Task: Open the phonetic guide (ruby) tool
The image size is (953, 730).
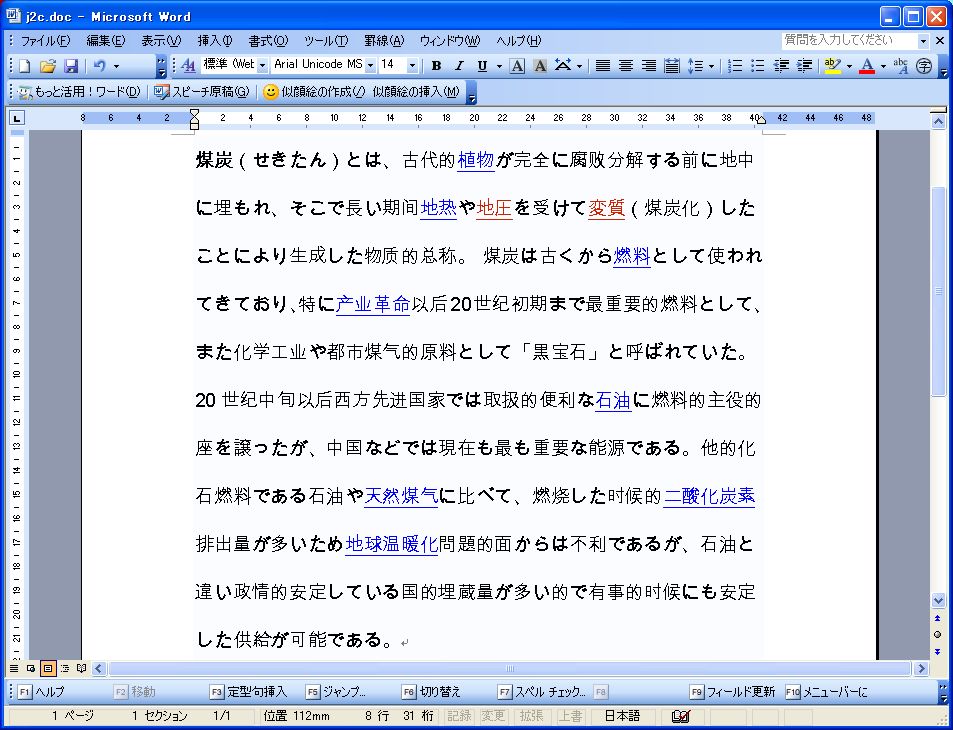Action: pyautogui.click(x=901, y=66)
